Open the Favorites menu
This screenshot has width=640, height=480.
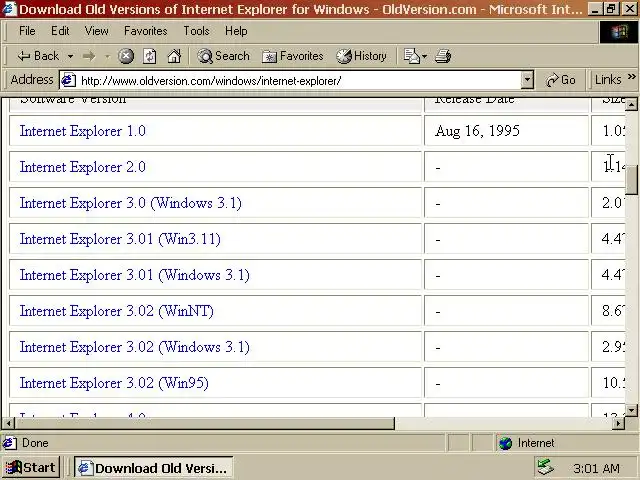(x=146, y=31)
